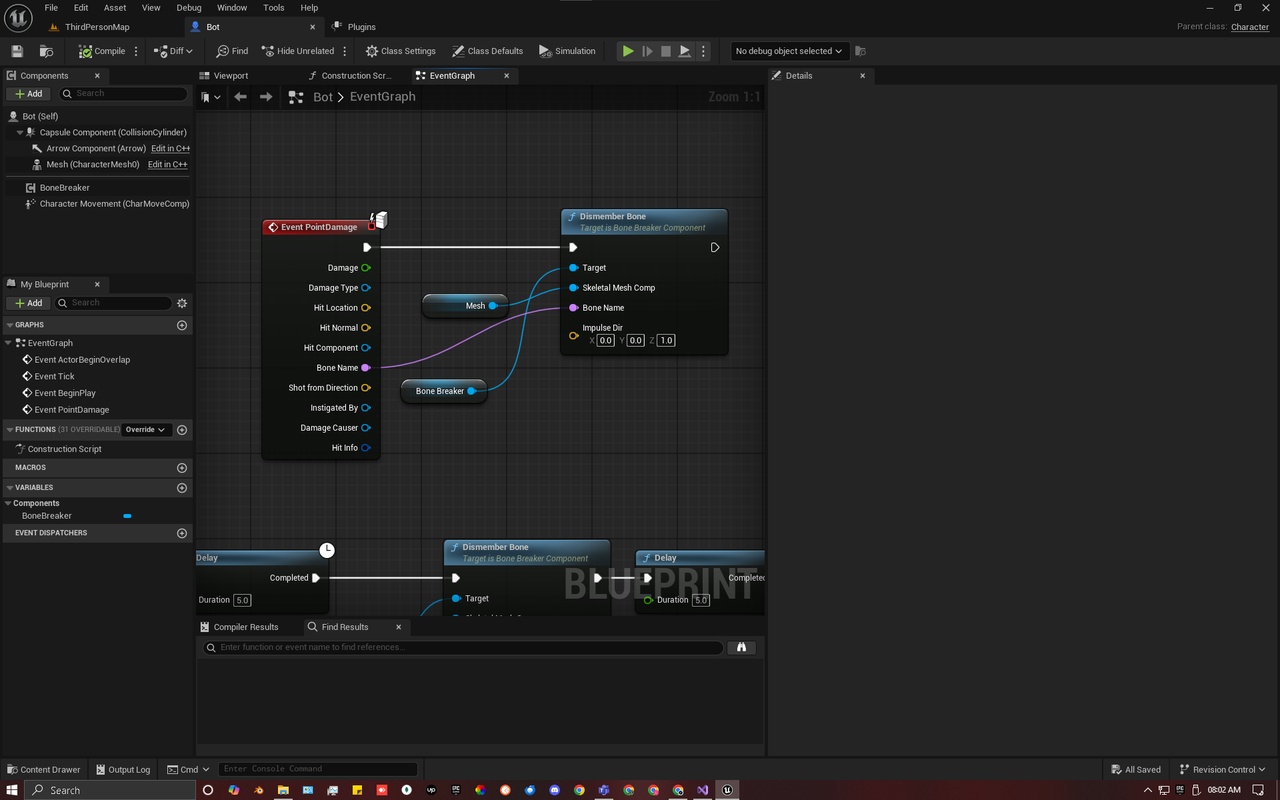Open the Cmd console type dropdown

click(x=188, y=769)
